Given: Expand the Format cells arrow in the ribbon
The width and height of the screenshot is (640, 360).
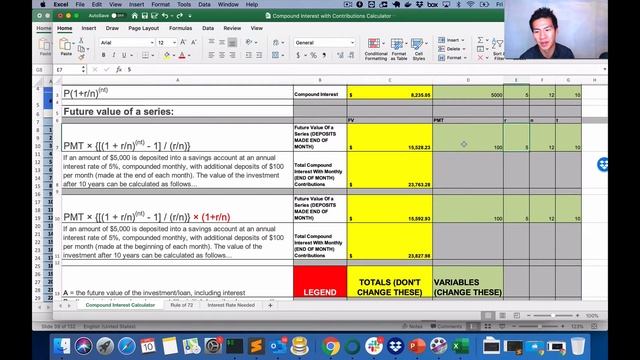Looking at the screenshot, I should pos(464,58).
